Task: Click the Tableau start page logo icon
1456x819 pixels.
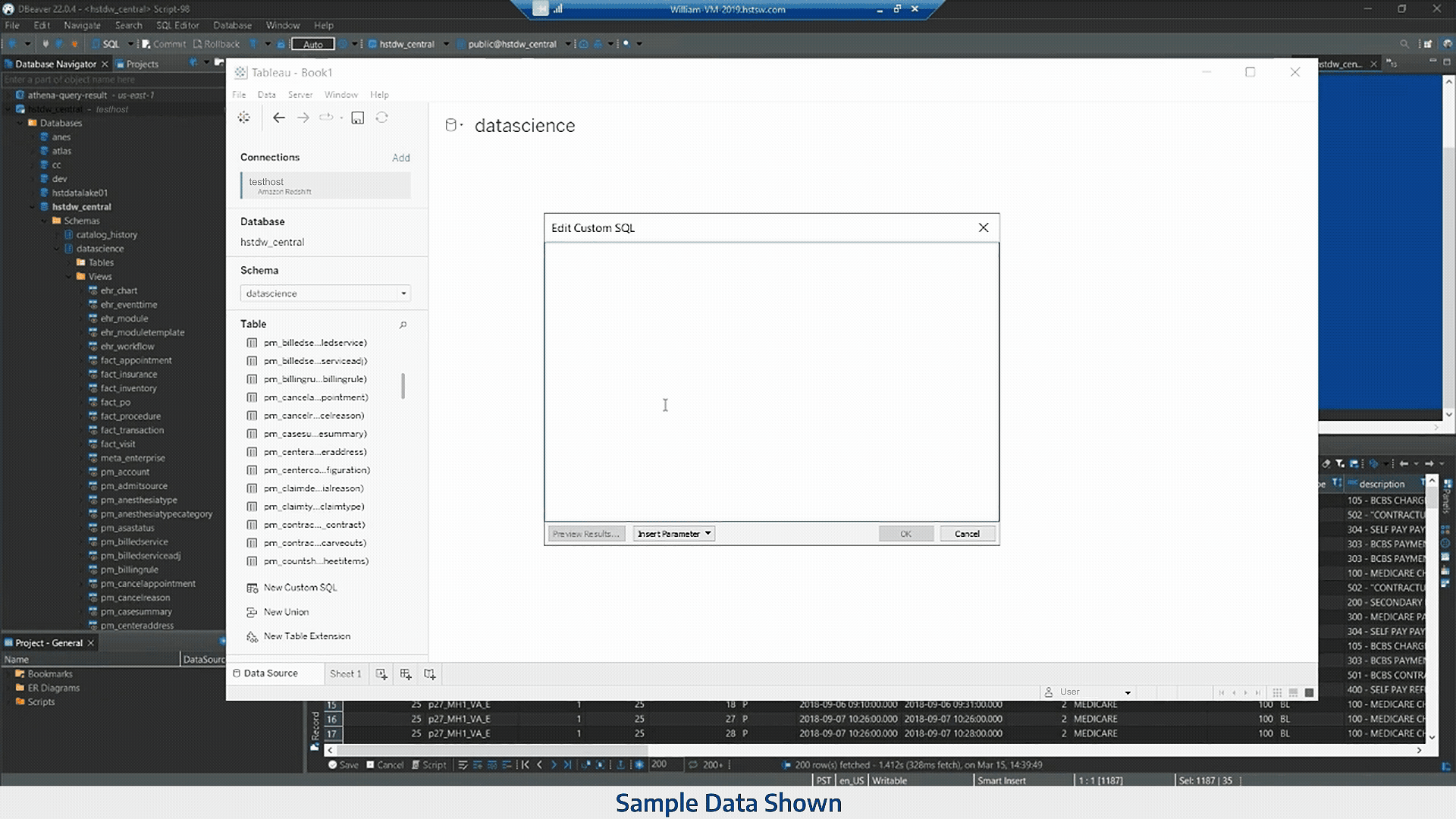Action: 243,118
